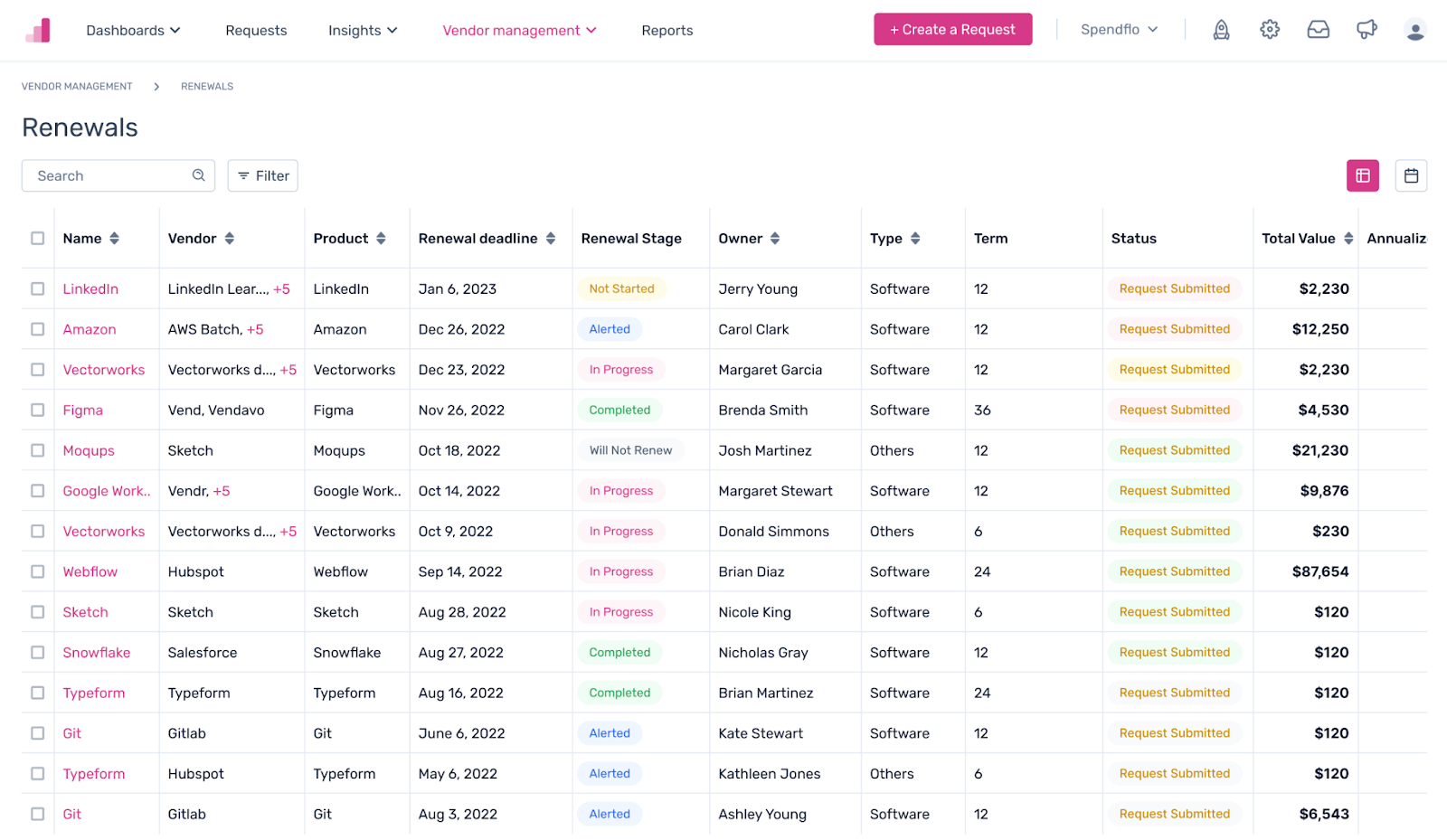Open the Webflow renewal link
The image size is (1447, 840).
pos(90,572)
